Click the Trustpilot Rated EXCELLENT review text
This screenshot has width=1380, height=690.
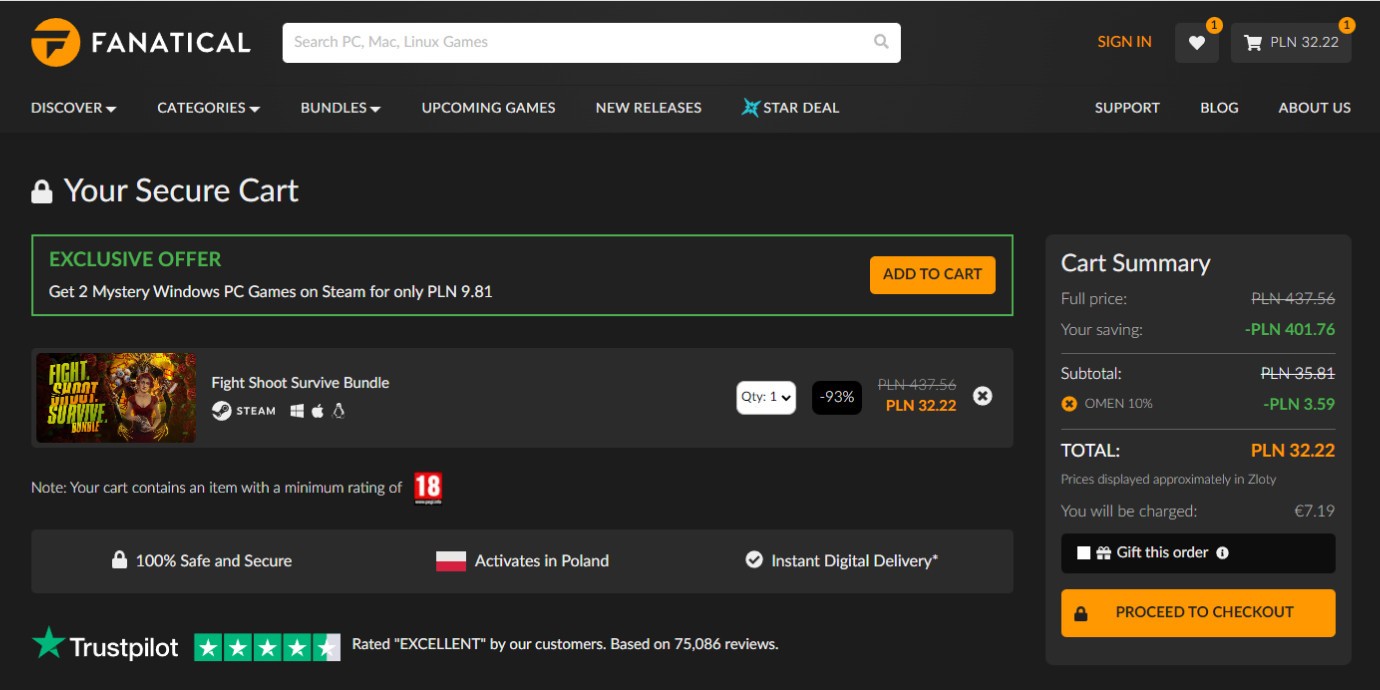[x=565, y=644]
